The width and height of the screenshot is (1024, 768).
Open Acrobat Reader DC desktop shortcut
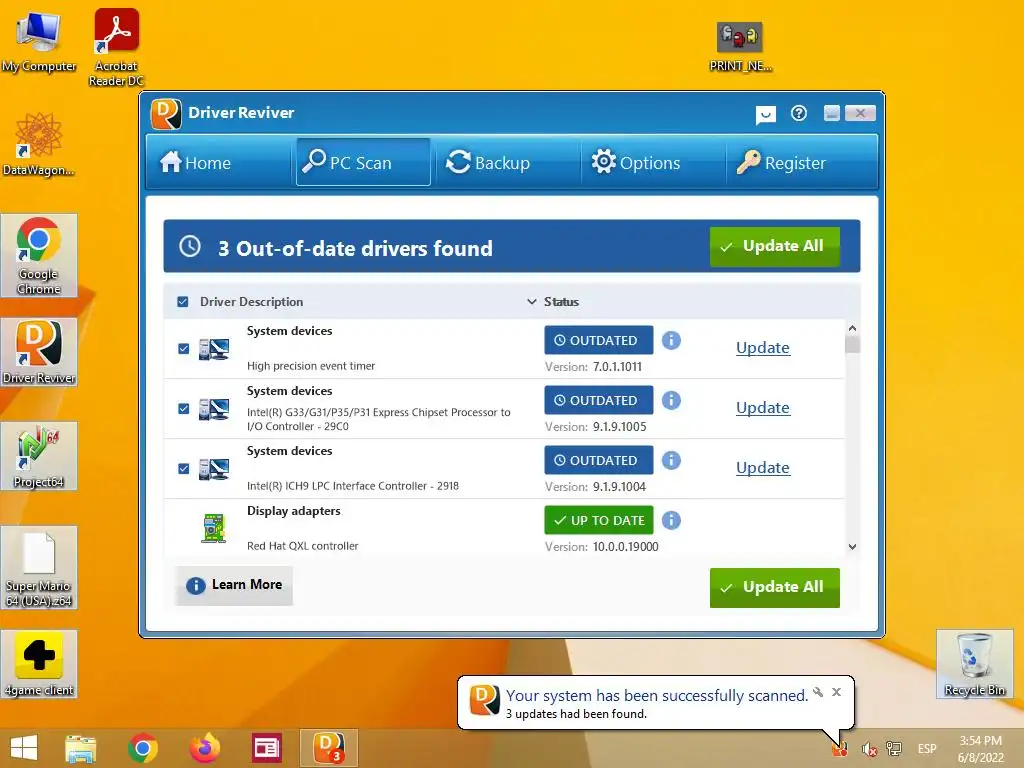116,47
